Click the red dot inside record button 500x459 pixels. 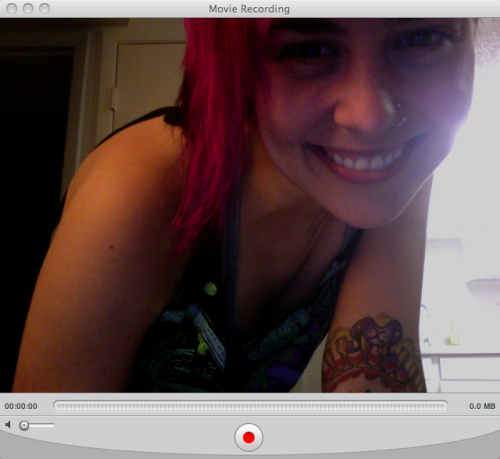(249, 437)
